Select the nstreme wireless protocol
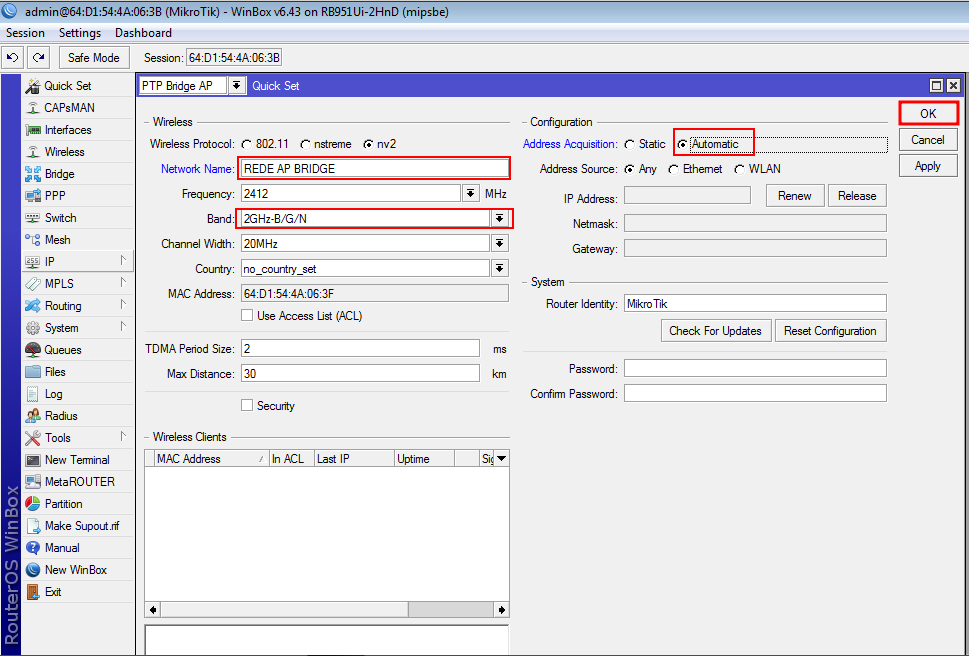 [305, 144]
